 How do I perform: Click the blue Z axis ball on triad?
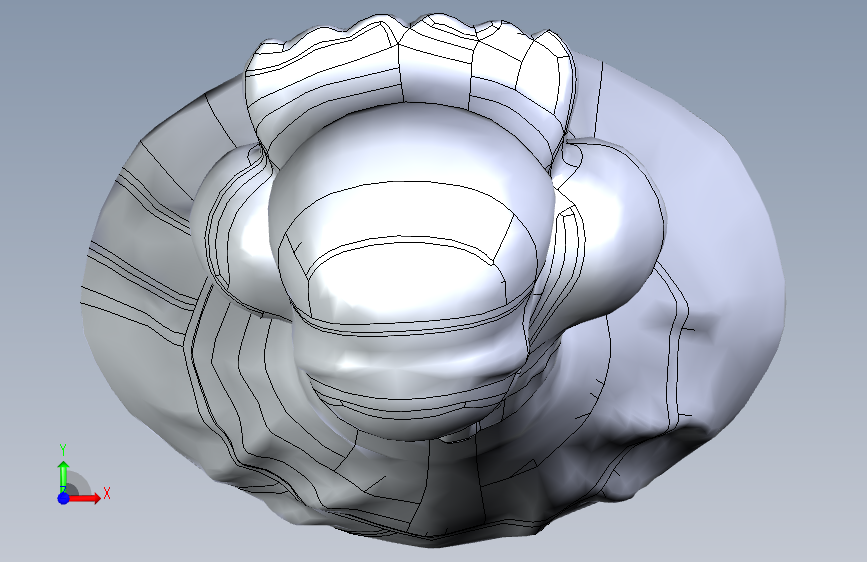pyautogui.click(x=64, y=498)
